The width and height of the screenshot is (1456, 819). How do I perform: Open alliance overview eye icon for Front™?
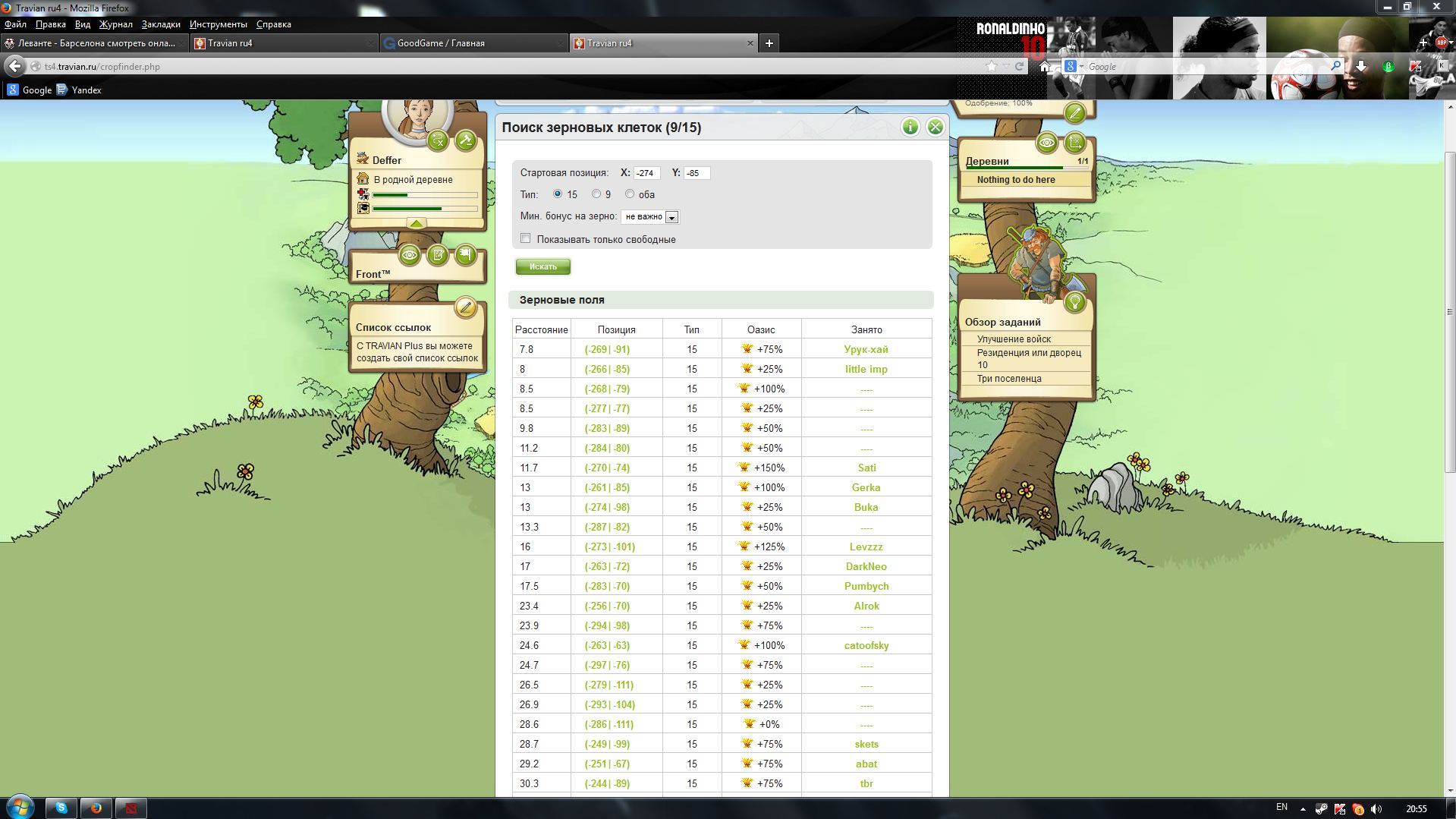pyautogui.click(x=410, y=255)
